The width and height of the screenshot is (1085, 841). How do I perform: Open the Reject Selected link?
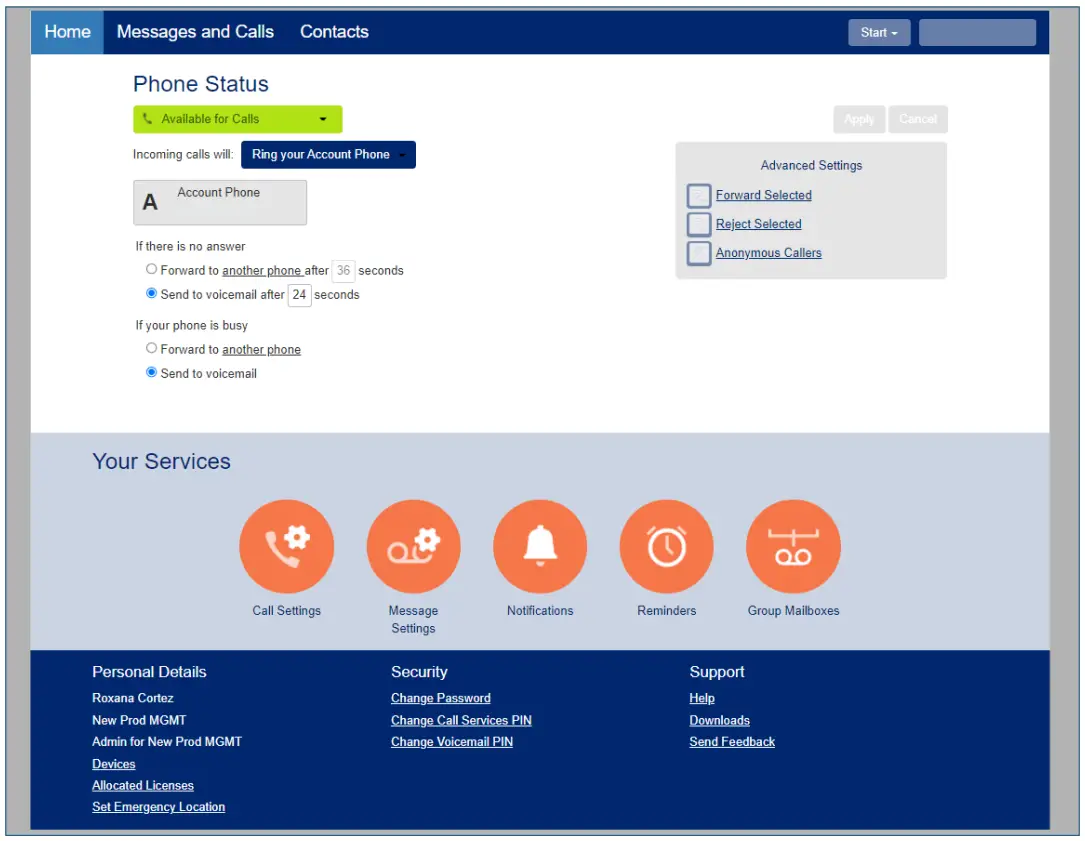758,224
